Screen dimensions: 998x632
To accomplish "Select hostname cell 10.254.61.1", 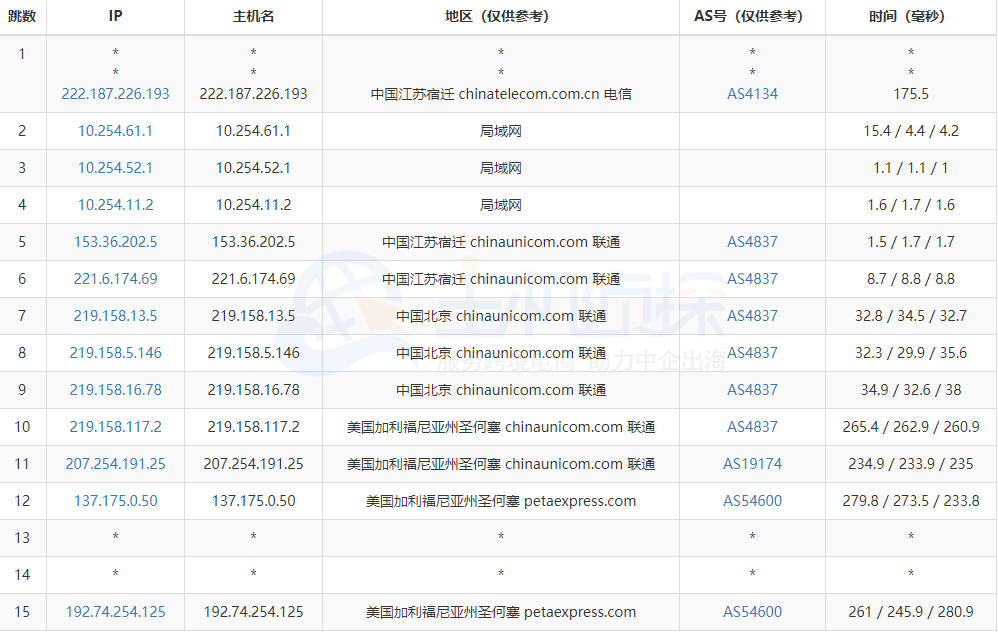I will point(253,131).
